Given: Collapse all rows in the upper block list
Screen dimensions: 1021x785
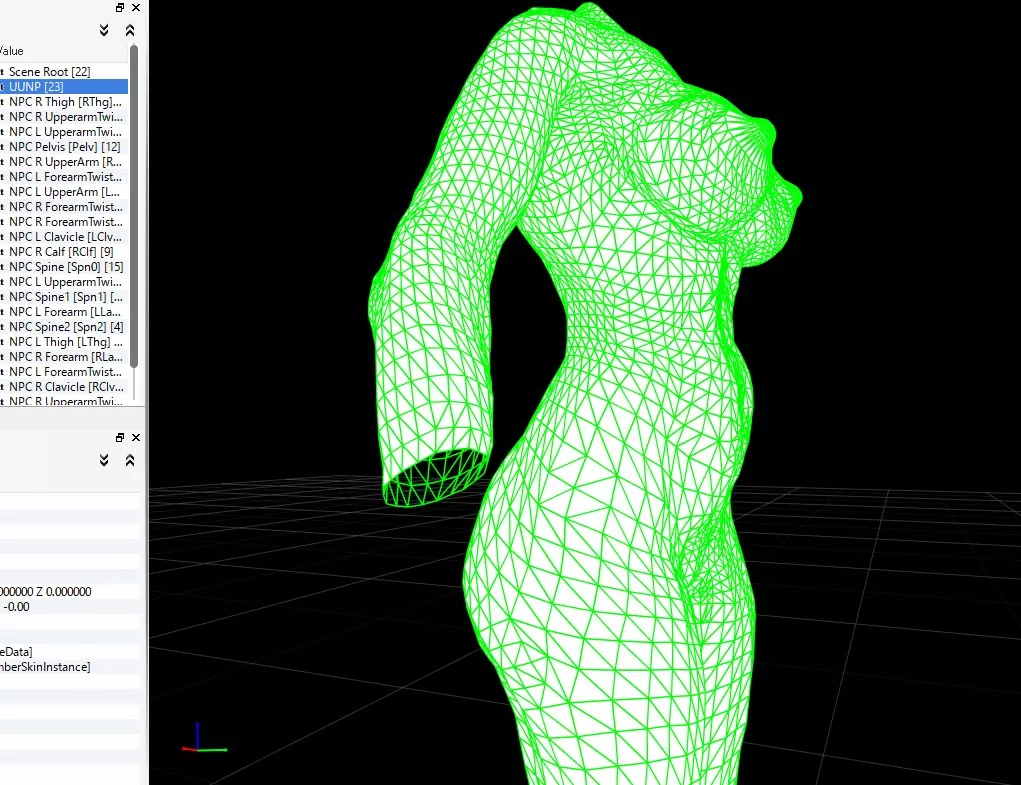Looking at the screenshot, I should coord(130,31).
